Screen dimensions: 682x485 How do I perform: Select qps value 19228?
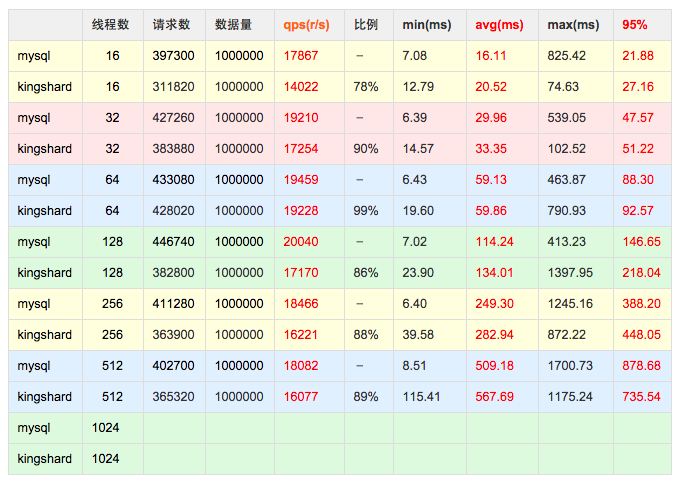click(301, 211)
